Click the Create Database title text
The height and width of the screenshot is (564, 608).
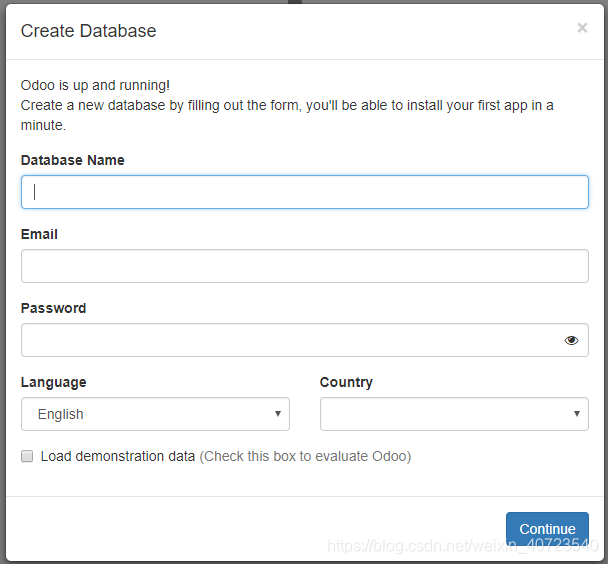[88, 31]
